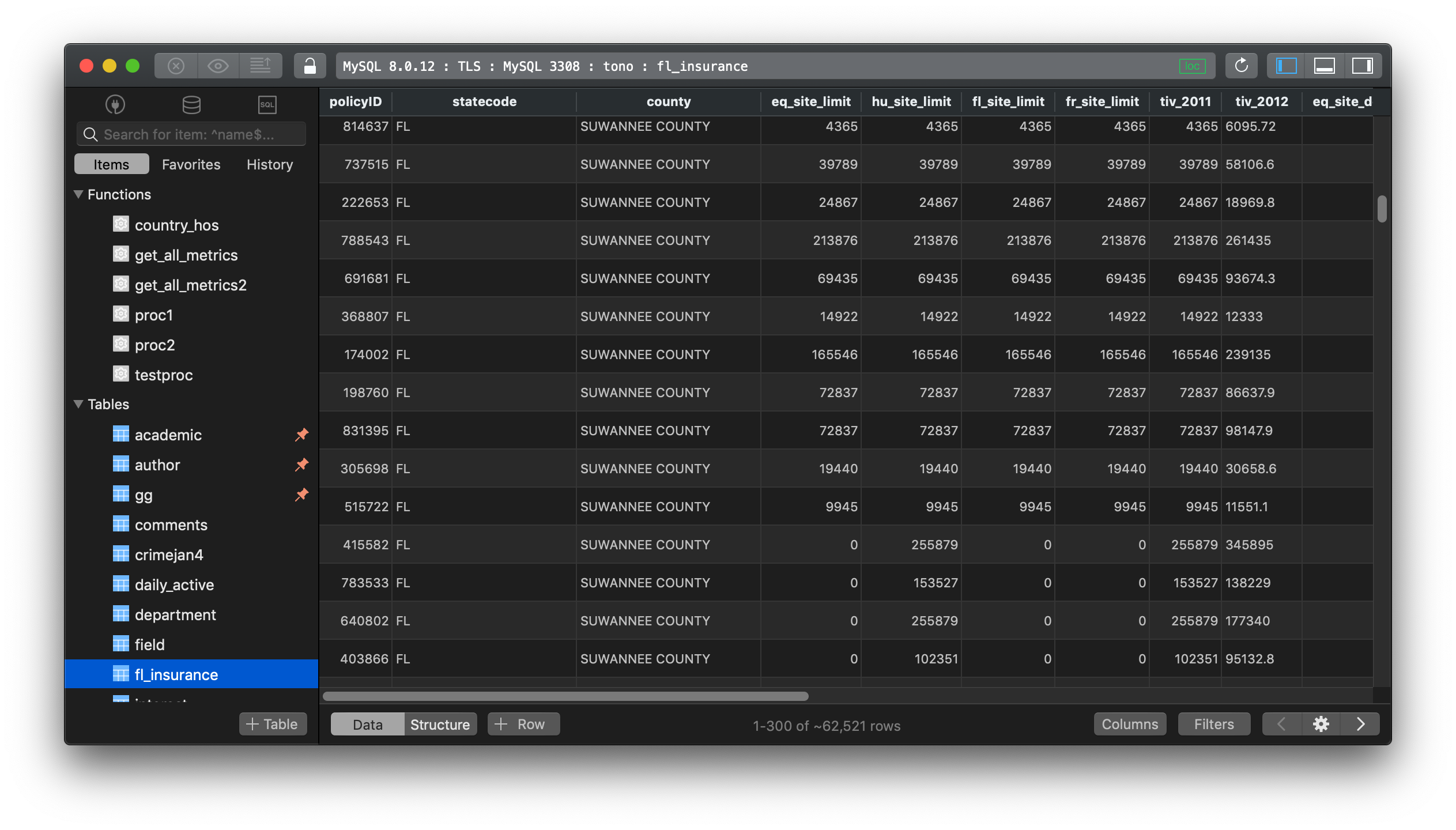Select the database server icon
Screen dimensions: 1456x830
pos(191,103)
